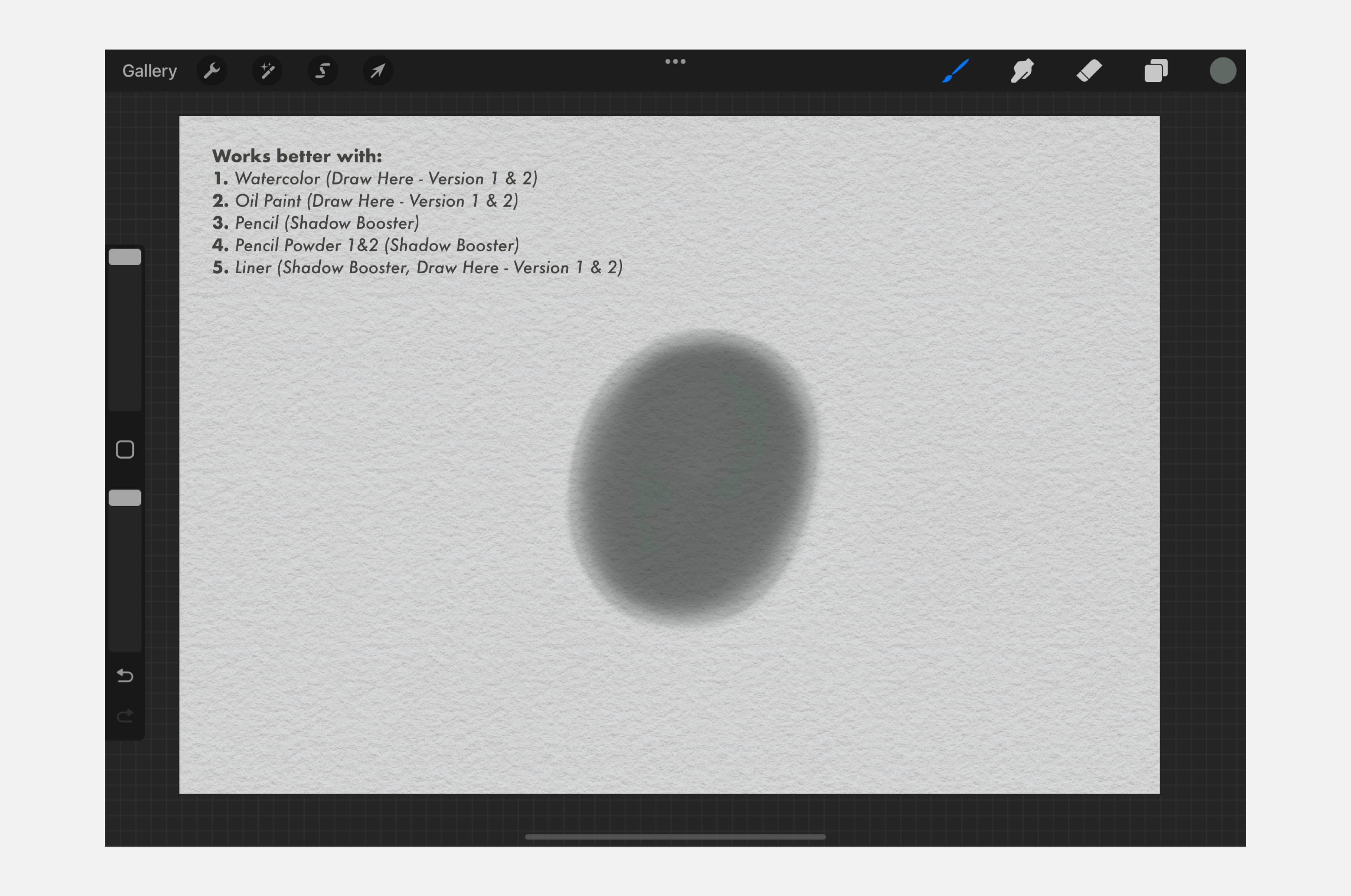
Task: Redo the last undone action
Action: tap(125, 716)
